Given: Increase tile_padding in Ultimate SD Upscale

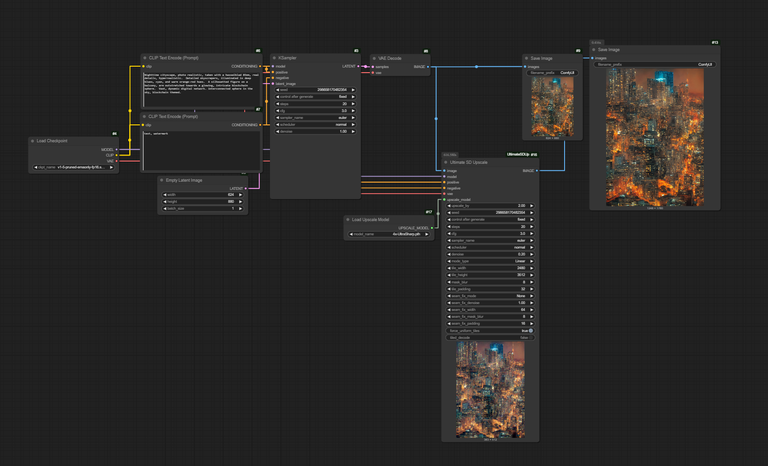Looking at the screenshot, I should (x=531, y=289).
